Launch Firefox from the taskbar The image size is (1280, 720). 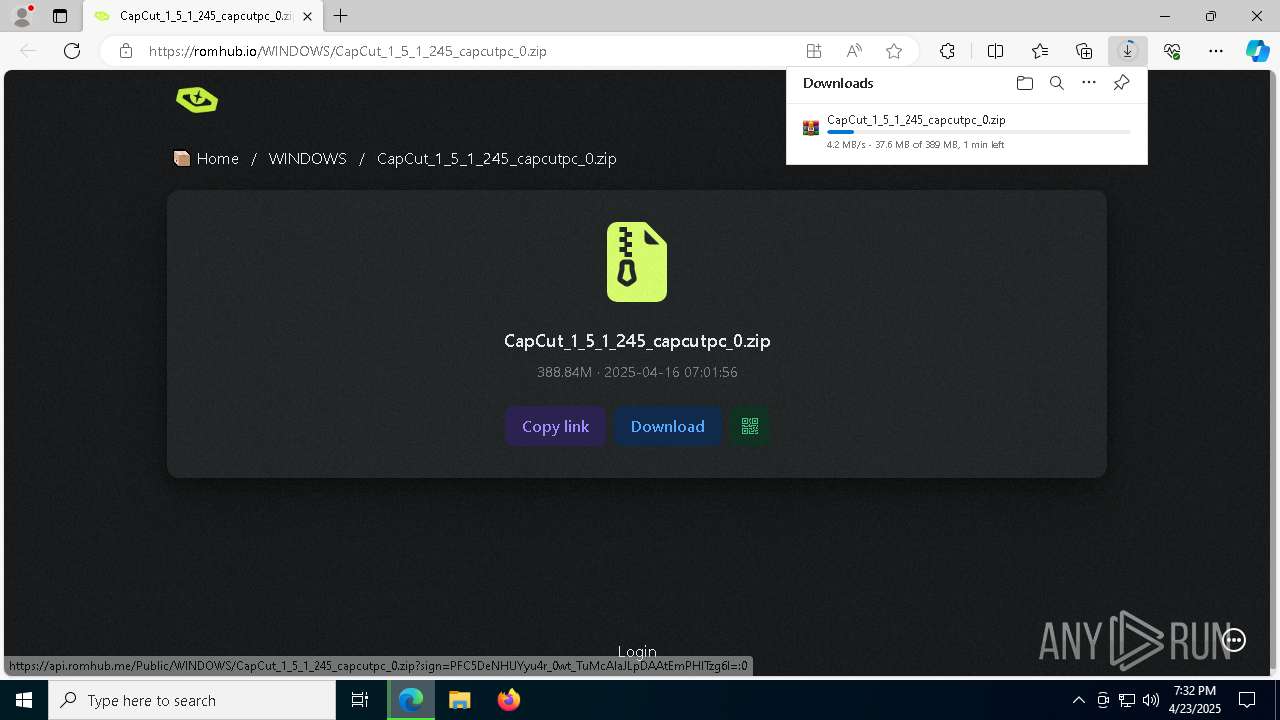click(x=509, y=700)
